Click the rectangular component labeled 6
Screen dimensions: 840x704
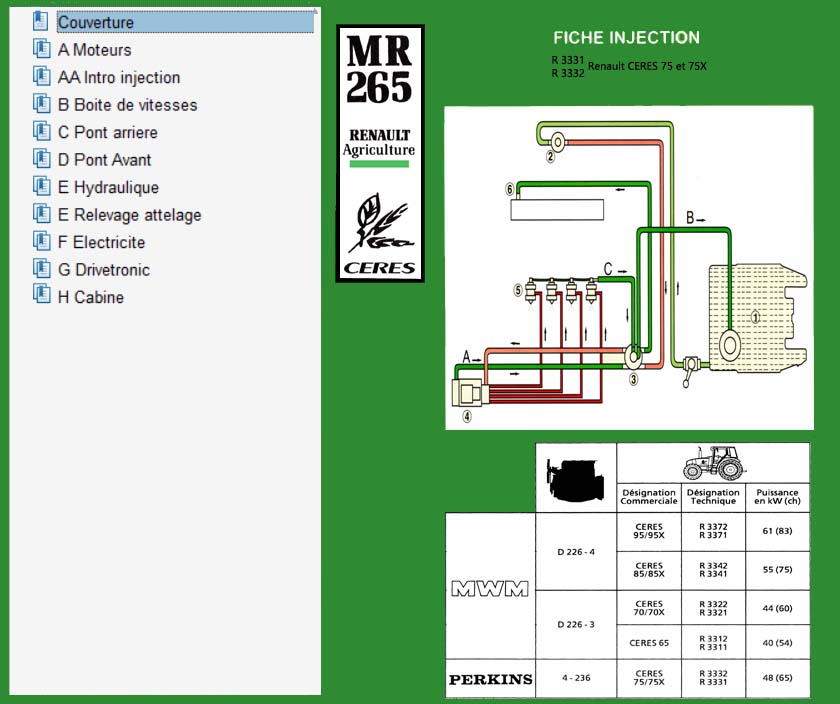tap(557, 209)
